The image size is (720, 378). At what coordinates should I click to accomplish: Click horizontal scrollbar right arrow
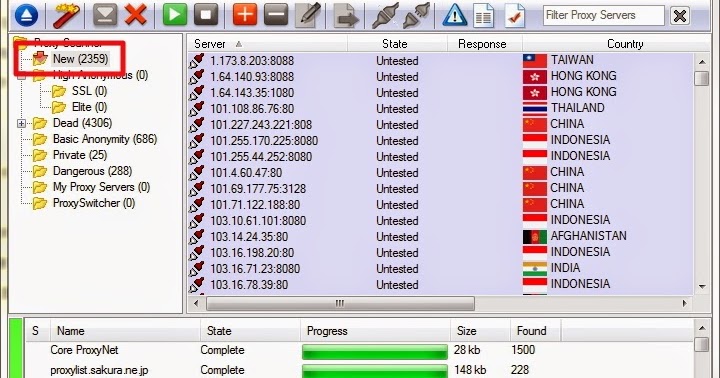click(685, 304)
